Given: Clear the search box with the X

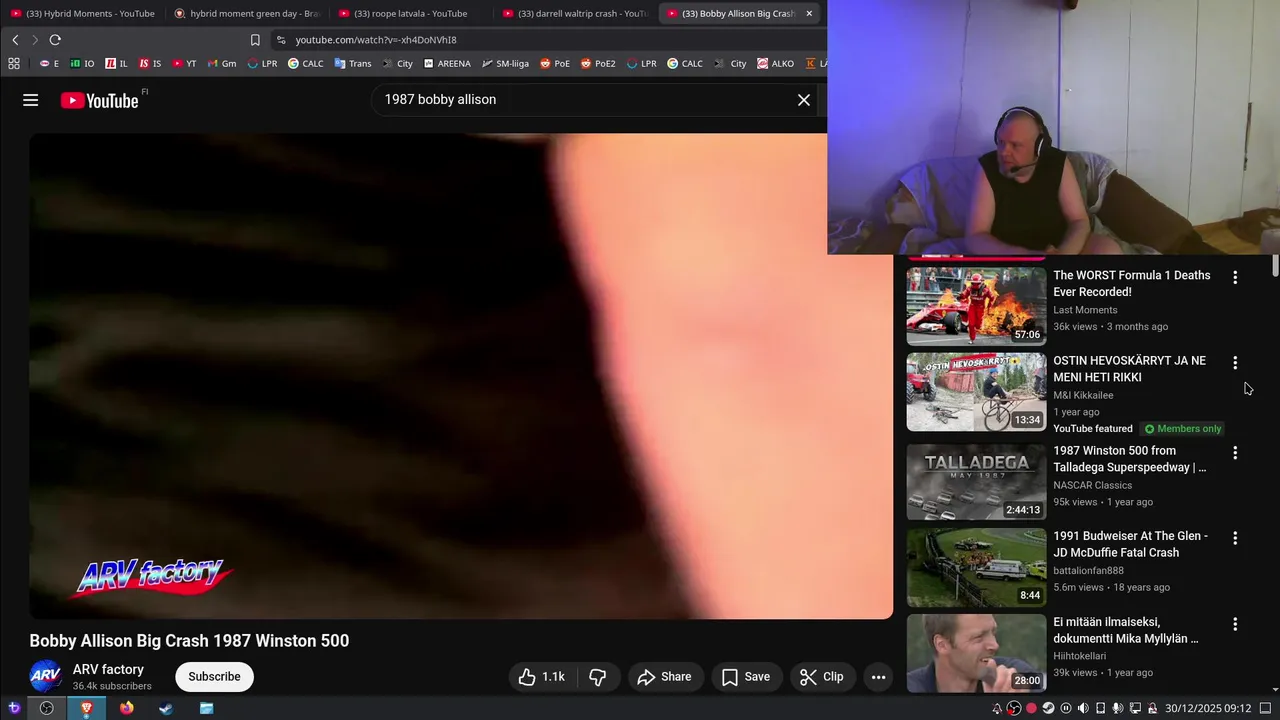Looking at the screenshot, I should pyautogui.click(x=803, y=100).
